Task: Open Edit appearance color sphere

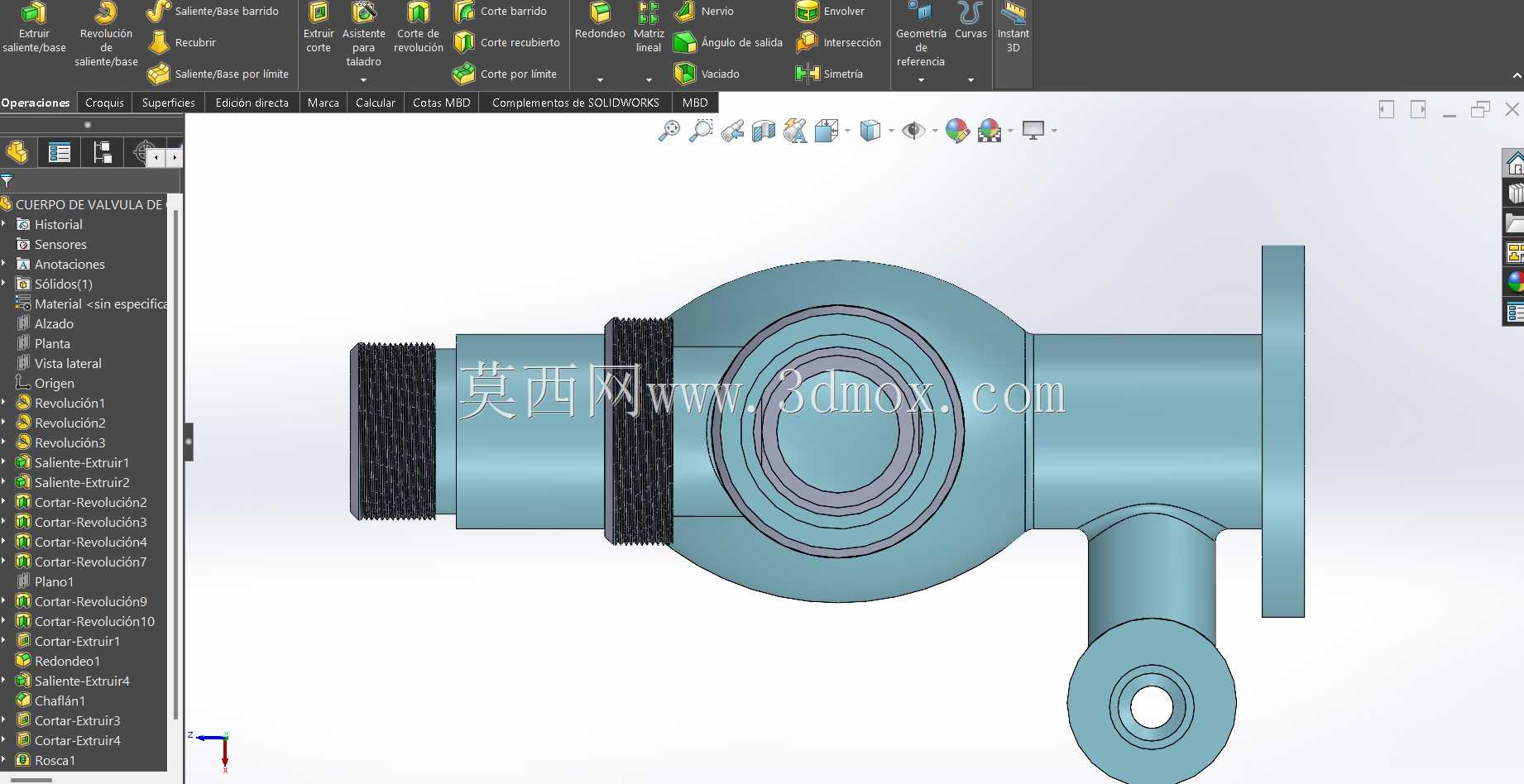Action: pos(957,131)
